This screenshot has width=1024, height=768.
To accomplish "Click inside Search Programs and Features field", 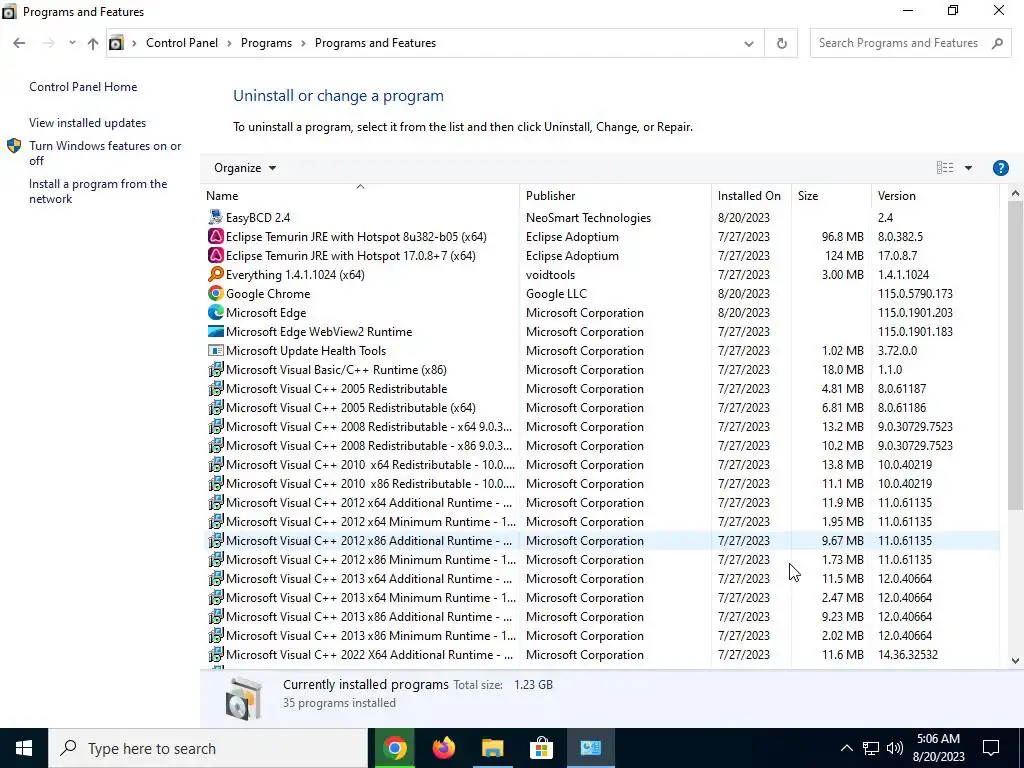I will click(x=899, y=43).
